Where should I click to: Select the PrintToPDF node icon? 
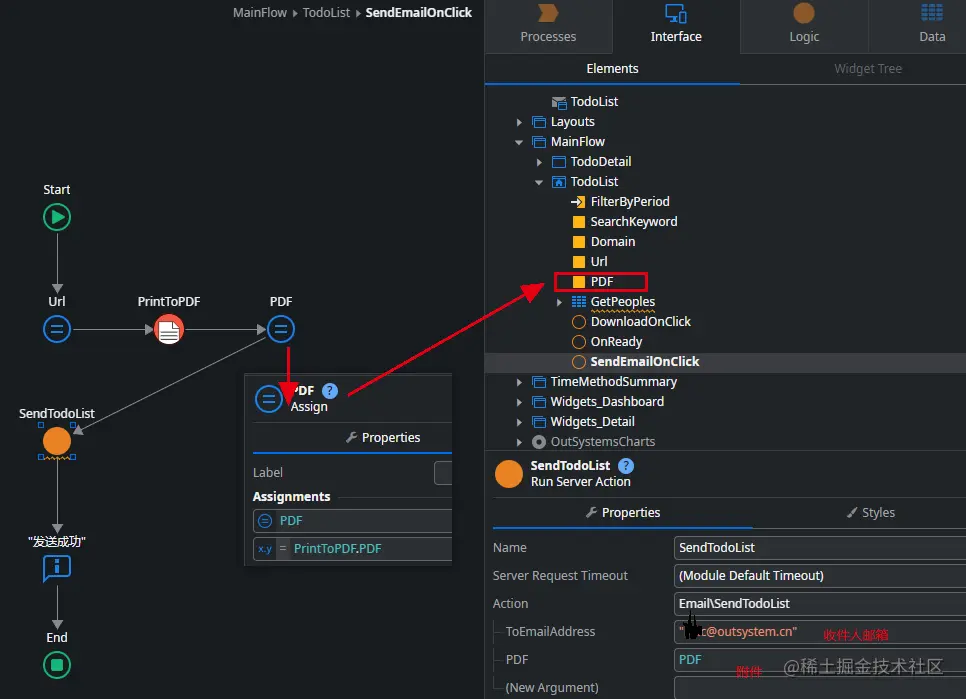coord(169,329)
